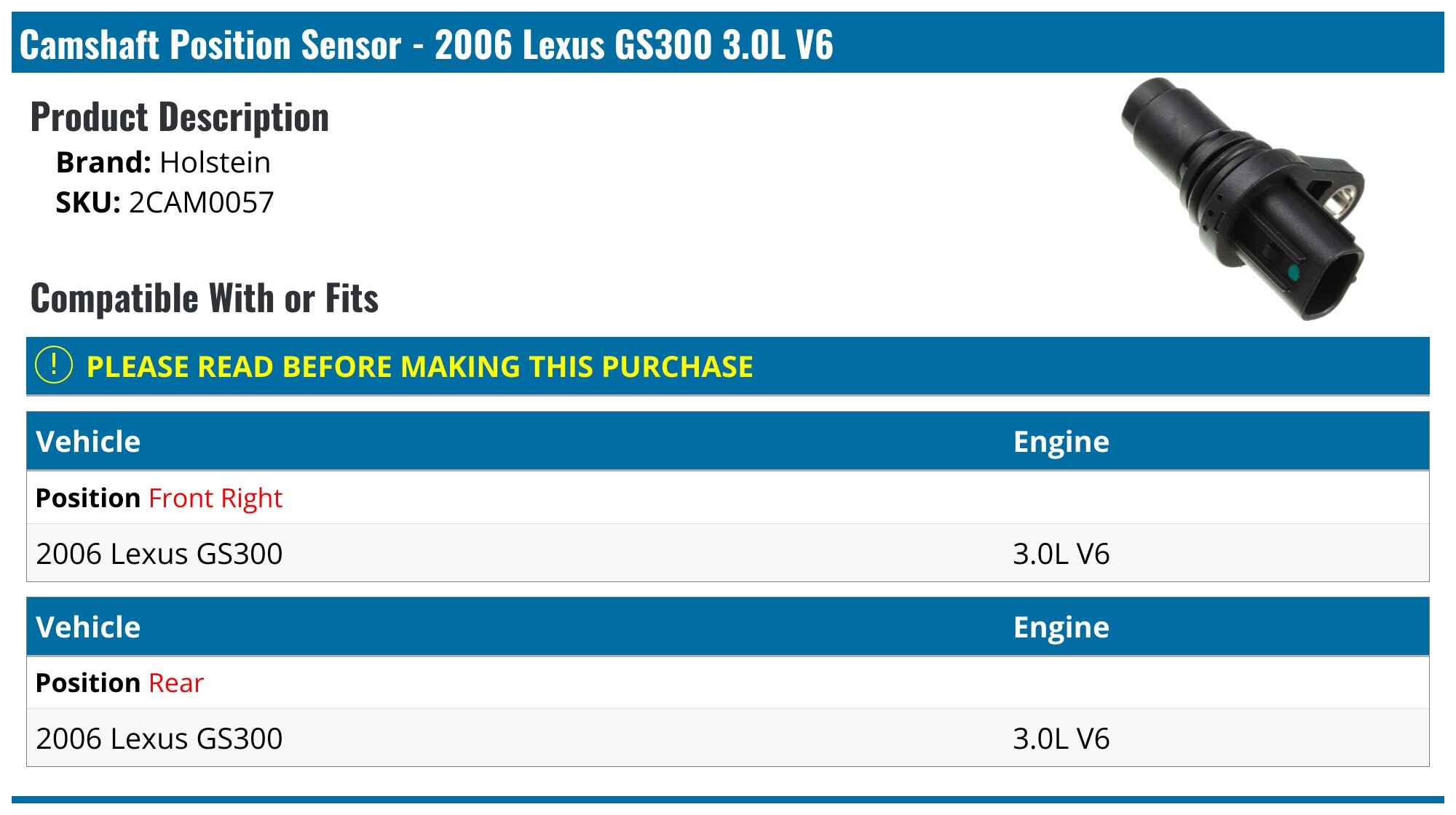Select the Compatible With or Fits heading
This screenshot has height=815, width=1456.
click(x=205, y=298)
